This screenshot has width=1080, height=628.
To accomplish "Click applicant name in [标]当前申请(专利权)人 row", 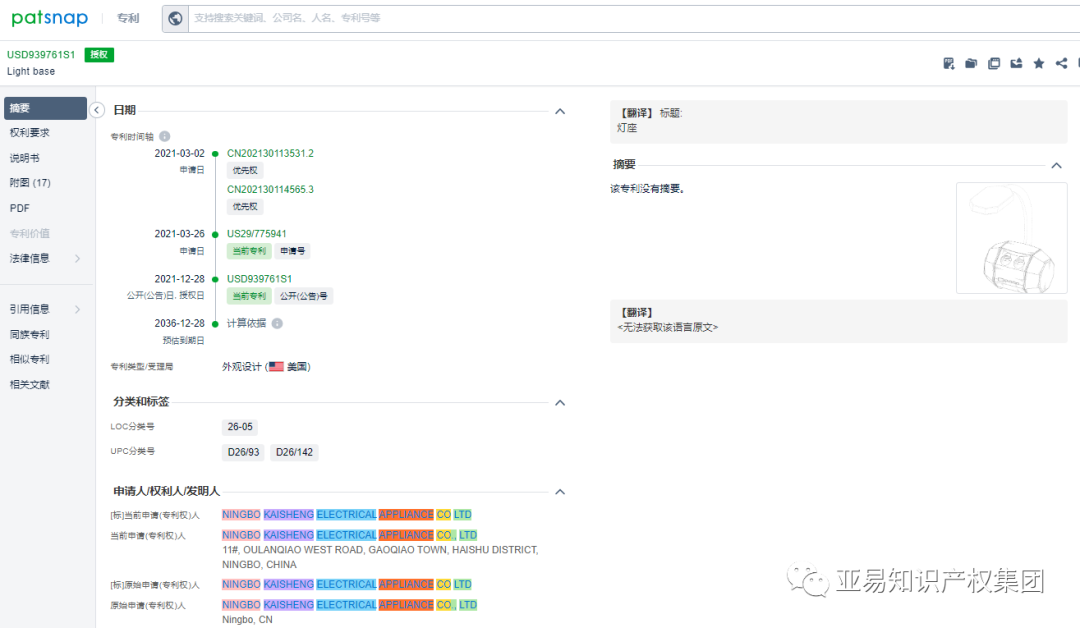I will pos(346,515).
